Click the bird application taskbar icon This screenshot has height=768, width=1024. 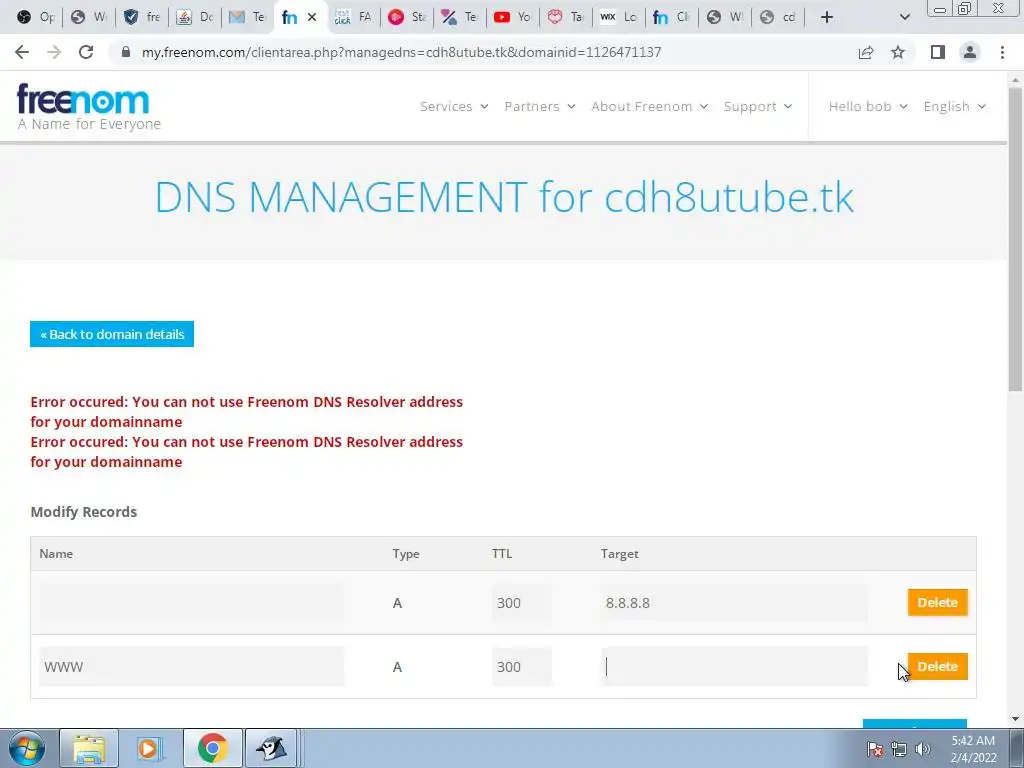click(x=272, y=748)
